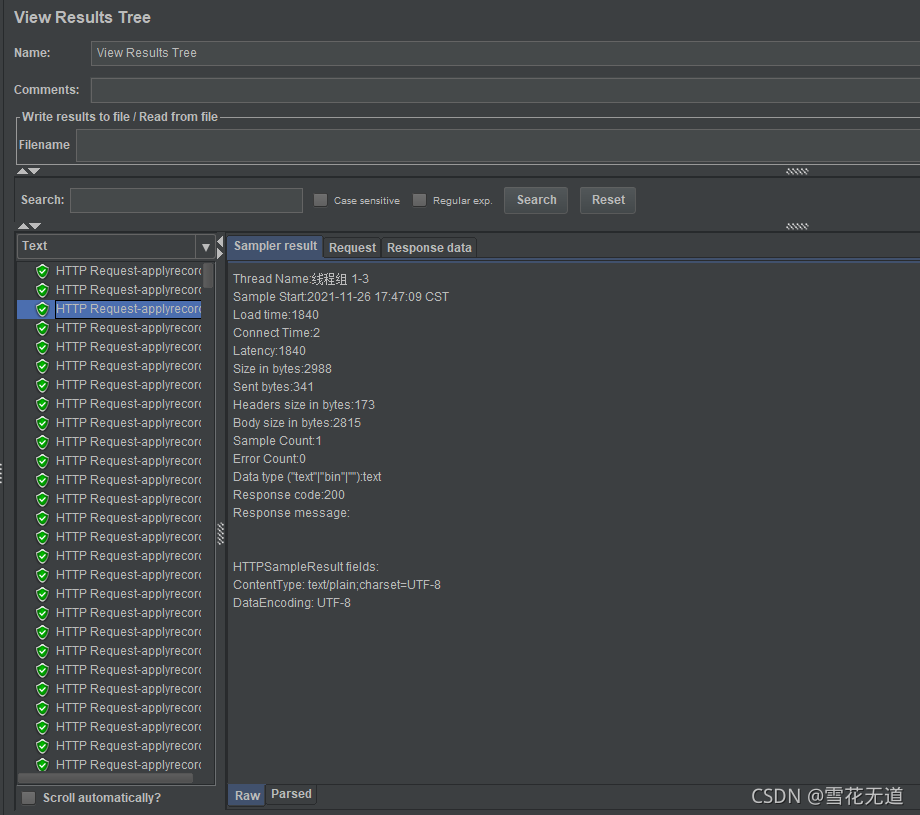The image size is (920, 815).
Task: Click the Load time:1840 line
Action: coord(276,315)
